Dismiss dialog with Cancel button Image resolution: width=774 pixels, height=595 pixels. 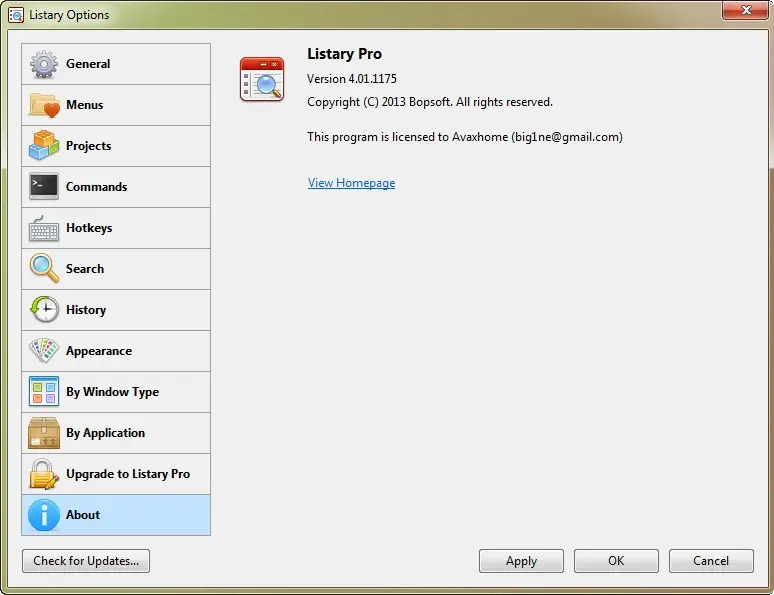(711, 561)
